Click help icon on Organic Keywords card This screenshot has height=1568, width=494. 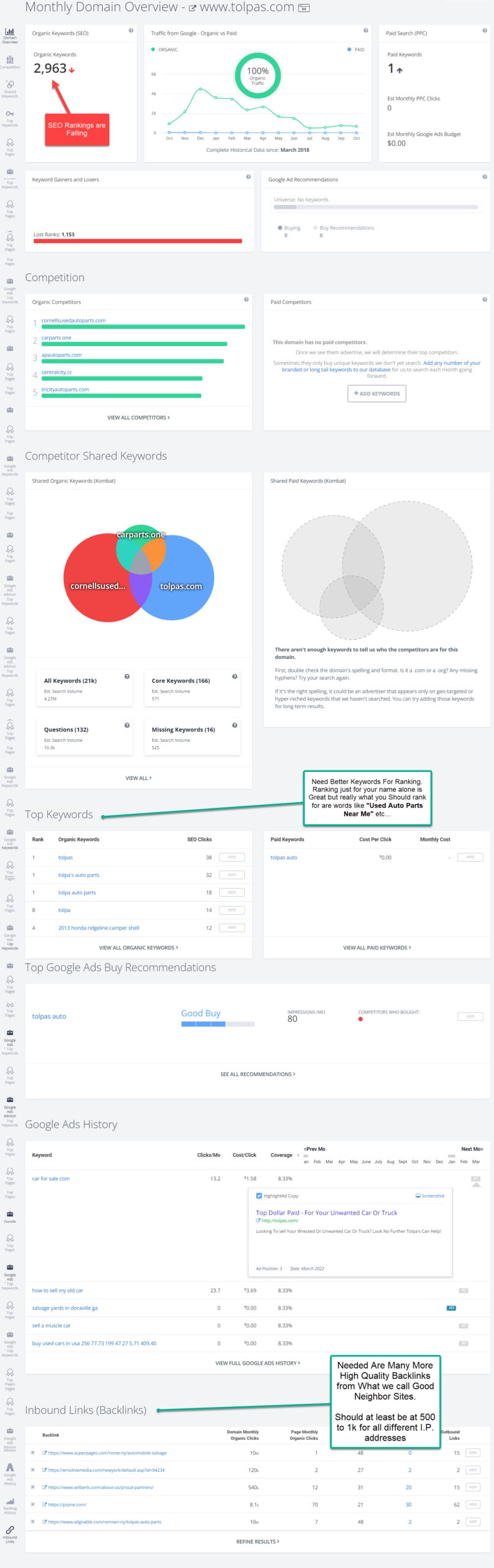(131, 31)
